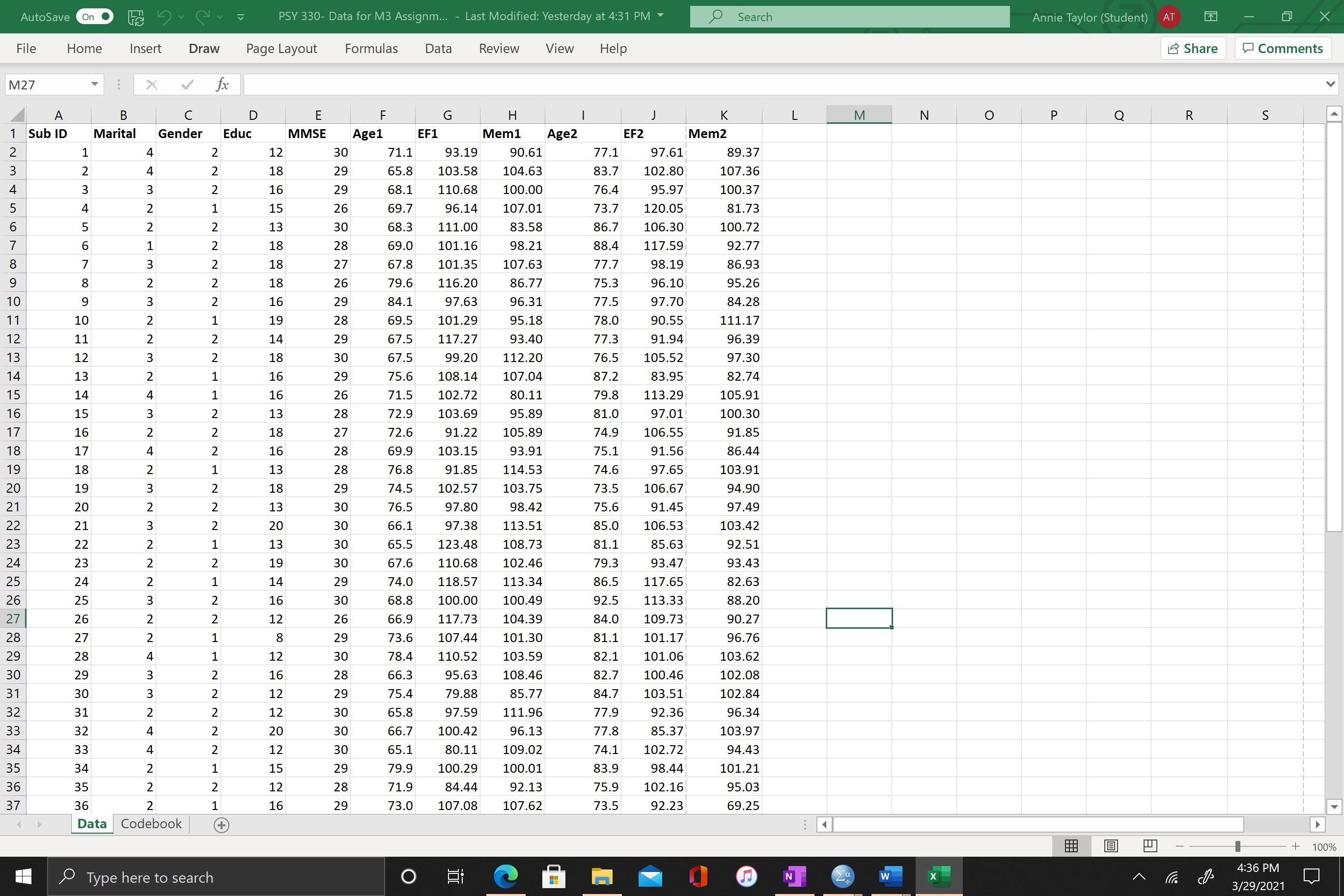The width and height of the screenshot is (1344, 896).
Task: Switch to Page Break Preview via status bar icon
Action: (1150, 846)
